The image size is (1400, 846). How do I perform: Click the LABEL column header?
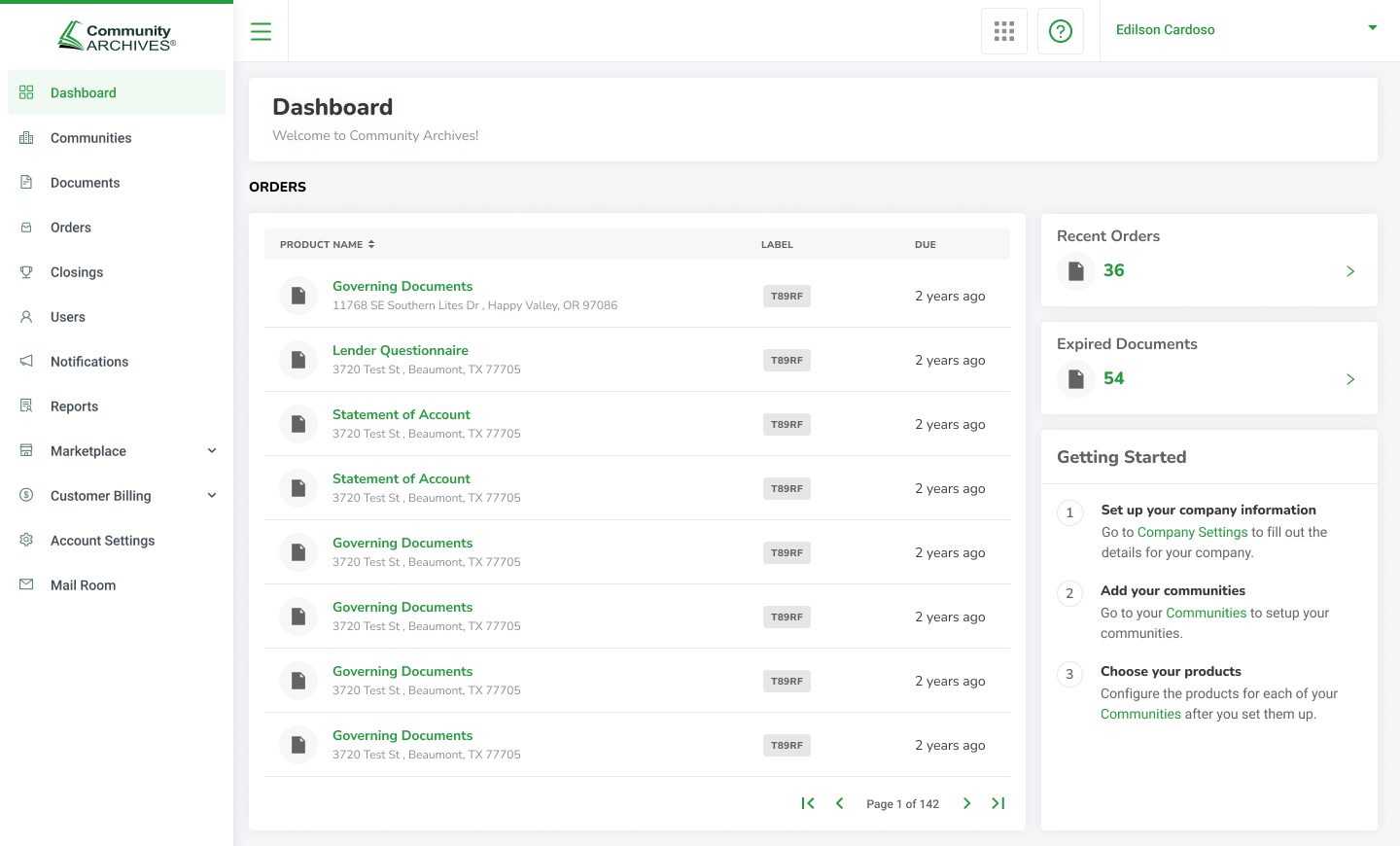(777, 245)
